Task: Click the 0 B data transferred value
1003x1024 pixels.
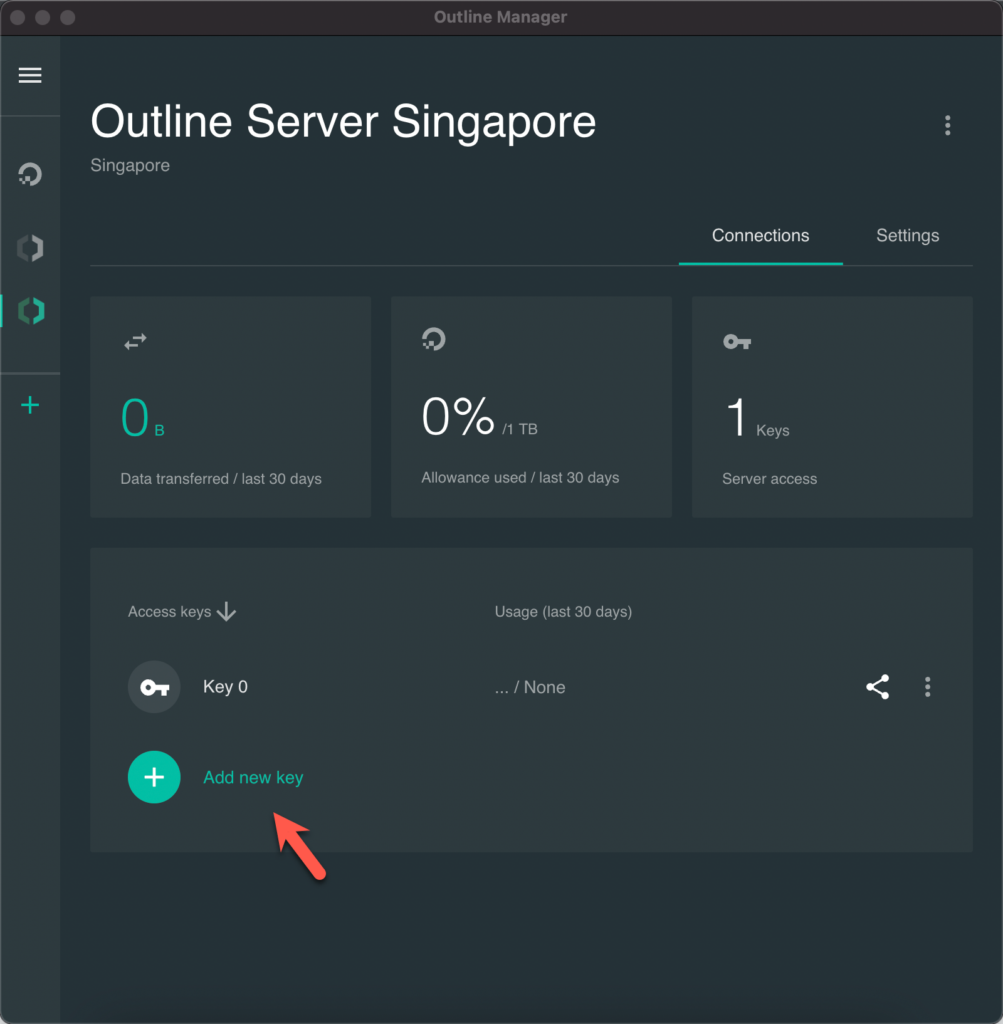Action: tap(142, 417)
